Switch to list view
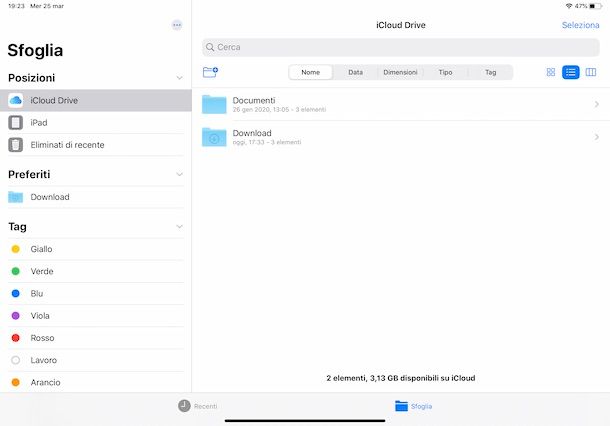610x426 pixels. click(x=571, y=72)
